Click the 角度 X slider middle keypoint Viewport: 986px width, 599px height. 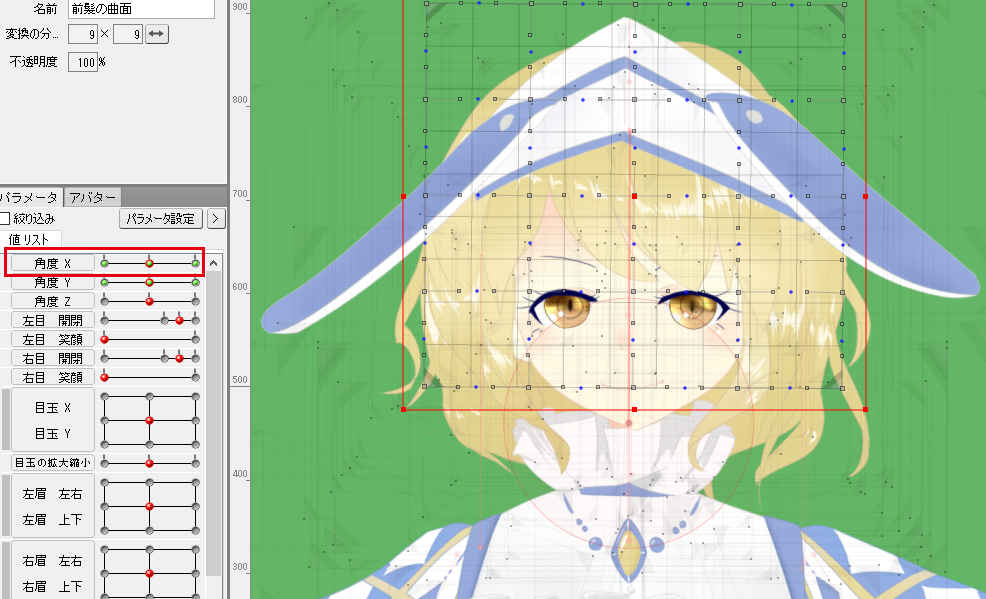tap(149, 263)
